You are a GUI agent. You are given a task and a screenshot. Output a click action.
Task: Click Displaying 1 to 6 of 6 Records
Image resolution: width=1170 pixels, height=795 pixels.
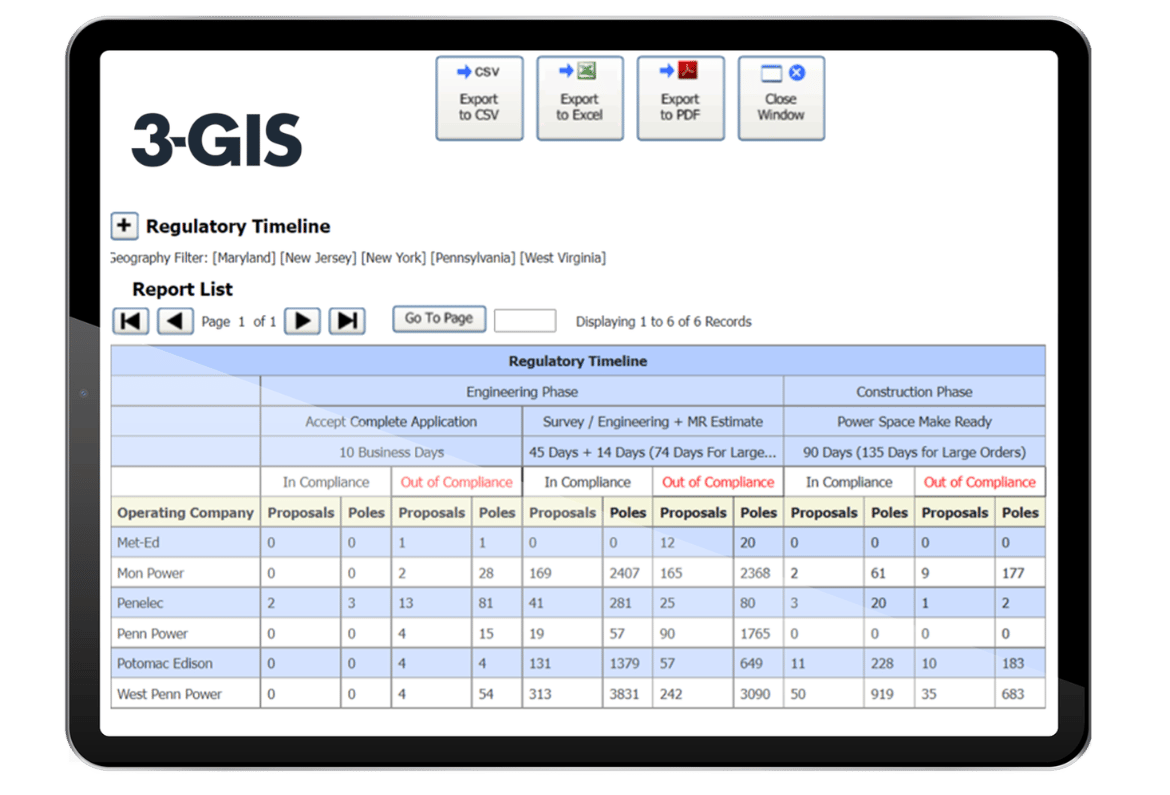[663, 322]
